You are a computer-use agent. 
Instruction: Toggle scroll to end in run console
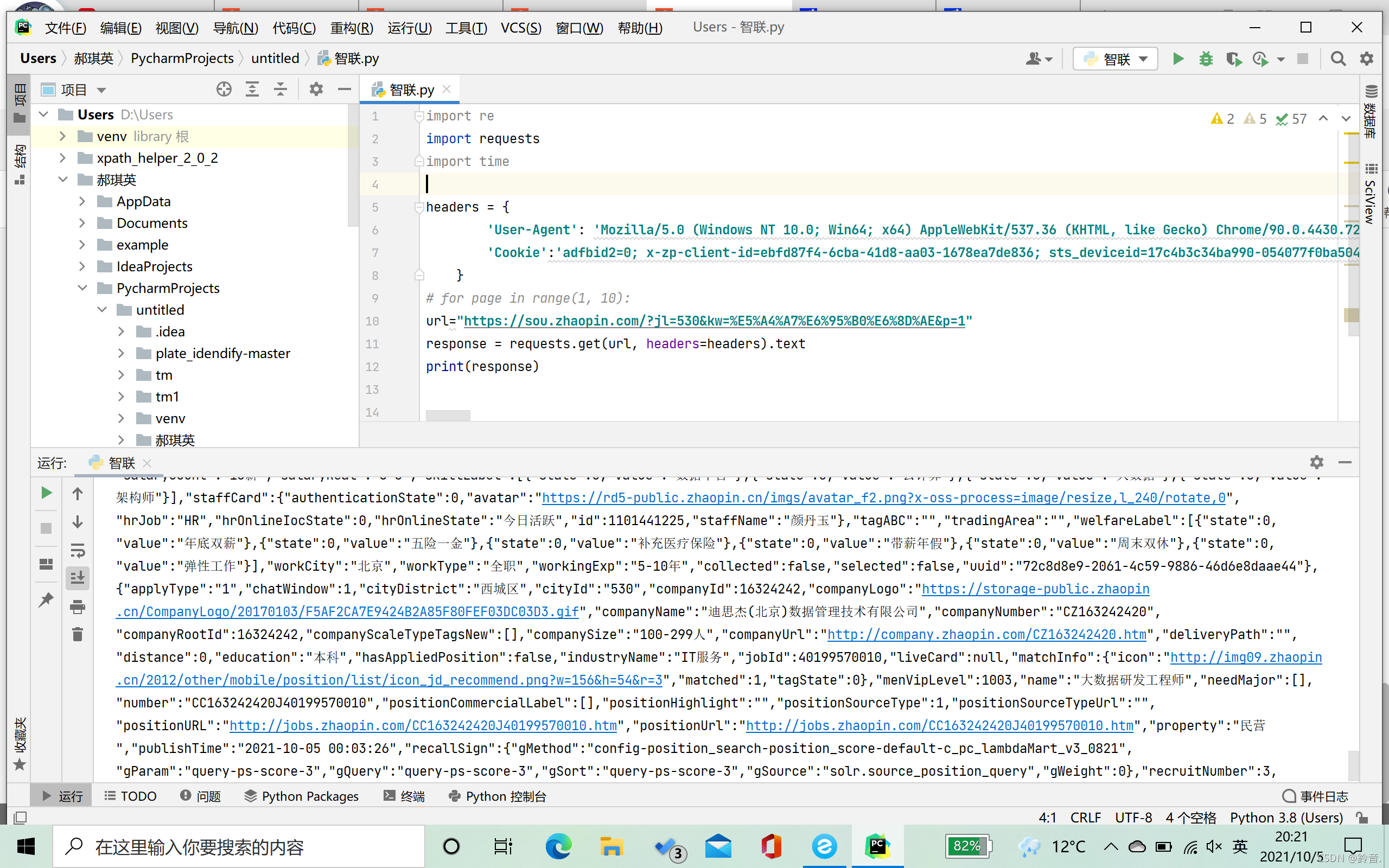click(x=78, y=578)
